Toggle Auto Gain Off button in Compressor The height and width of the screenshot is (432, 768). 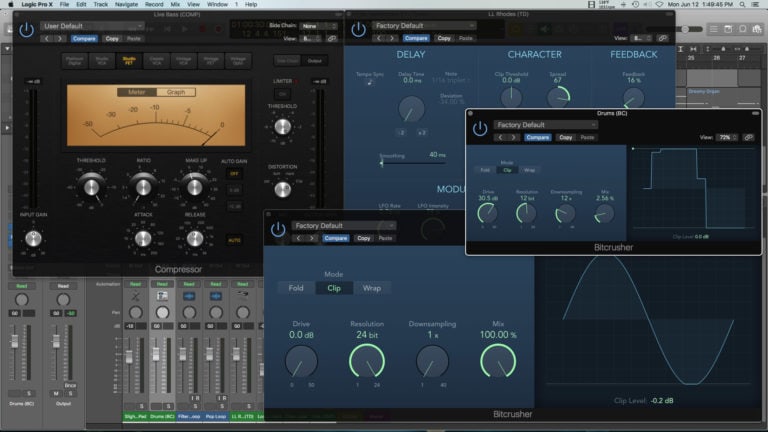(x=234, y=174)
